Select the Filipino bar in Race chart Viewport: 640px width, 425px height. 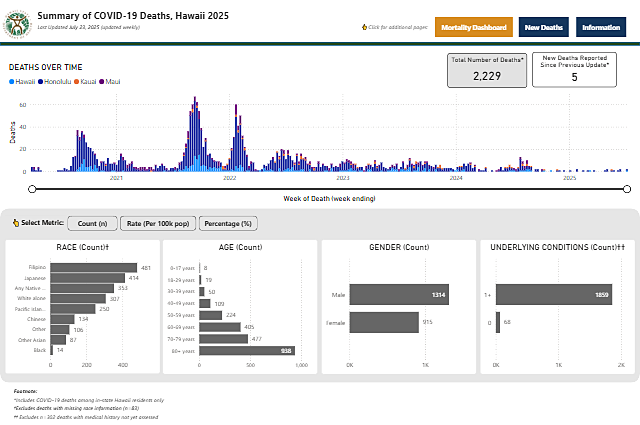click(x=94, y=267)
